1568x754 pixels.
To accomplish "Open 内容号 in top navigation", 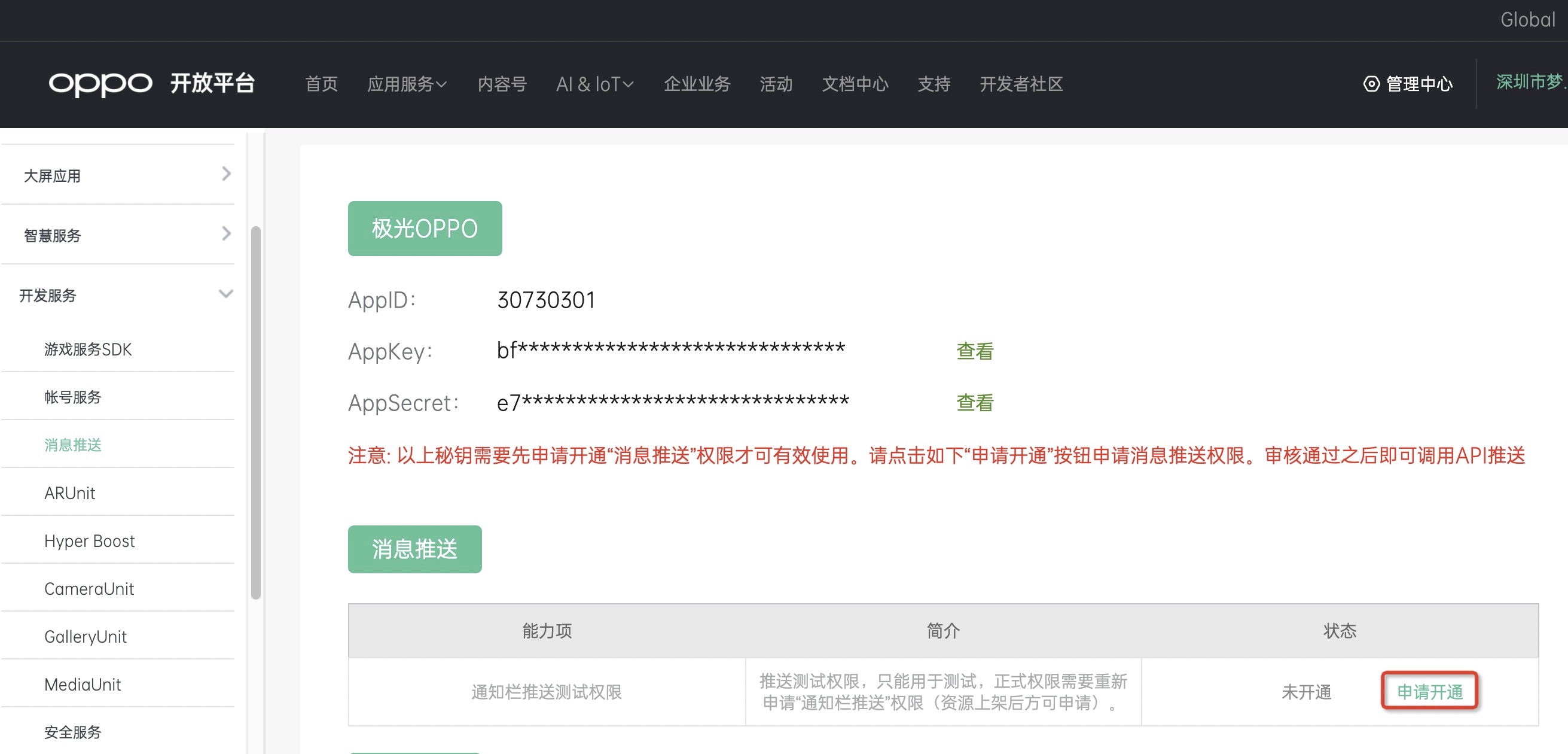I will tap(502, 84).
